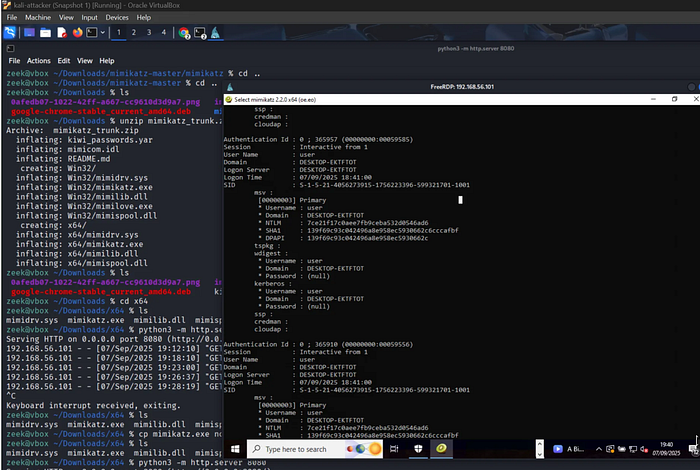This screenshot has width=700, height=470.
Task: Open VirtualBox Help menu
Action: pos(143,17)
